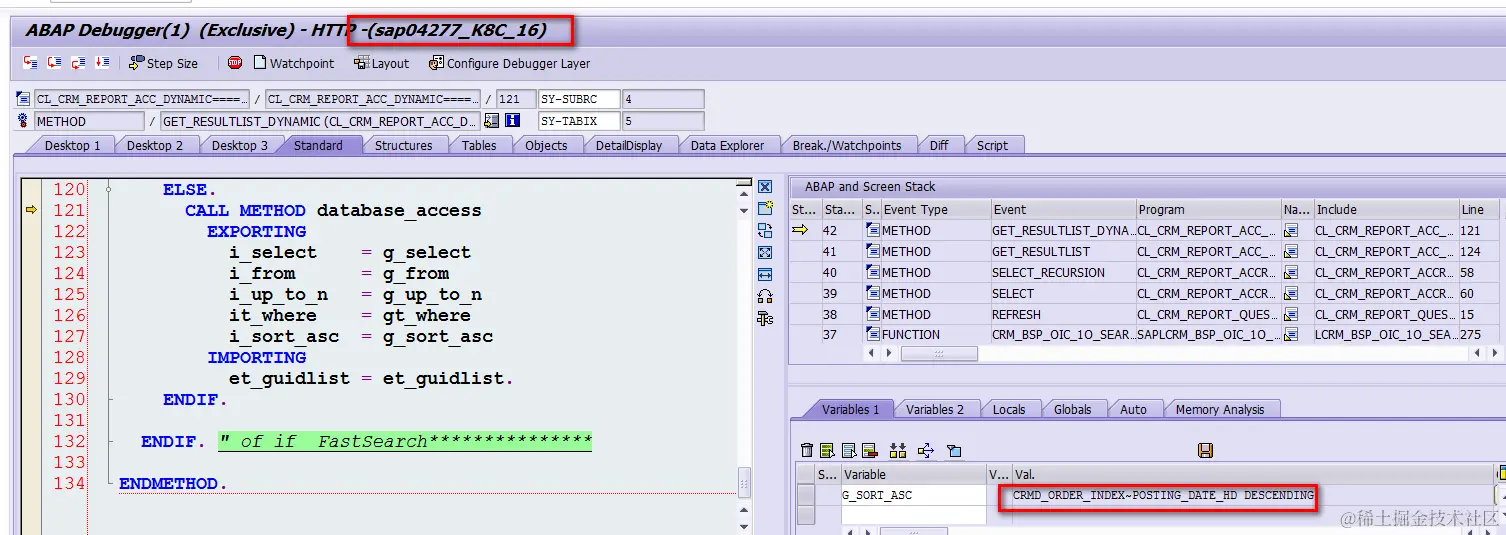The image size is (1506, 535).
Task: Click source line 121 CALL METHOD database_access
Action: (333, 210)
